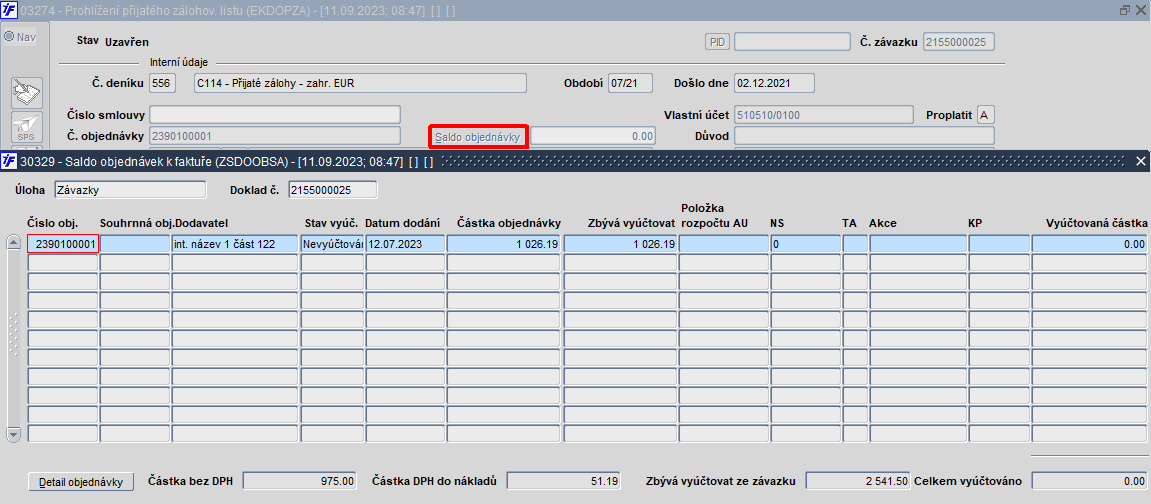Click first-row Souhrnná obj. empty cell
The image size is (1151, 504).
(x=135, y=244)
